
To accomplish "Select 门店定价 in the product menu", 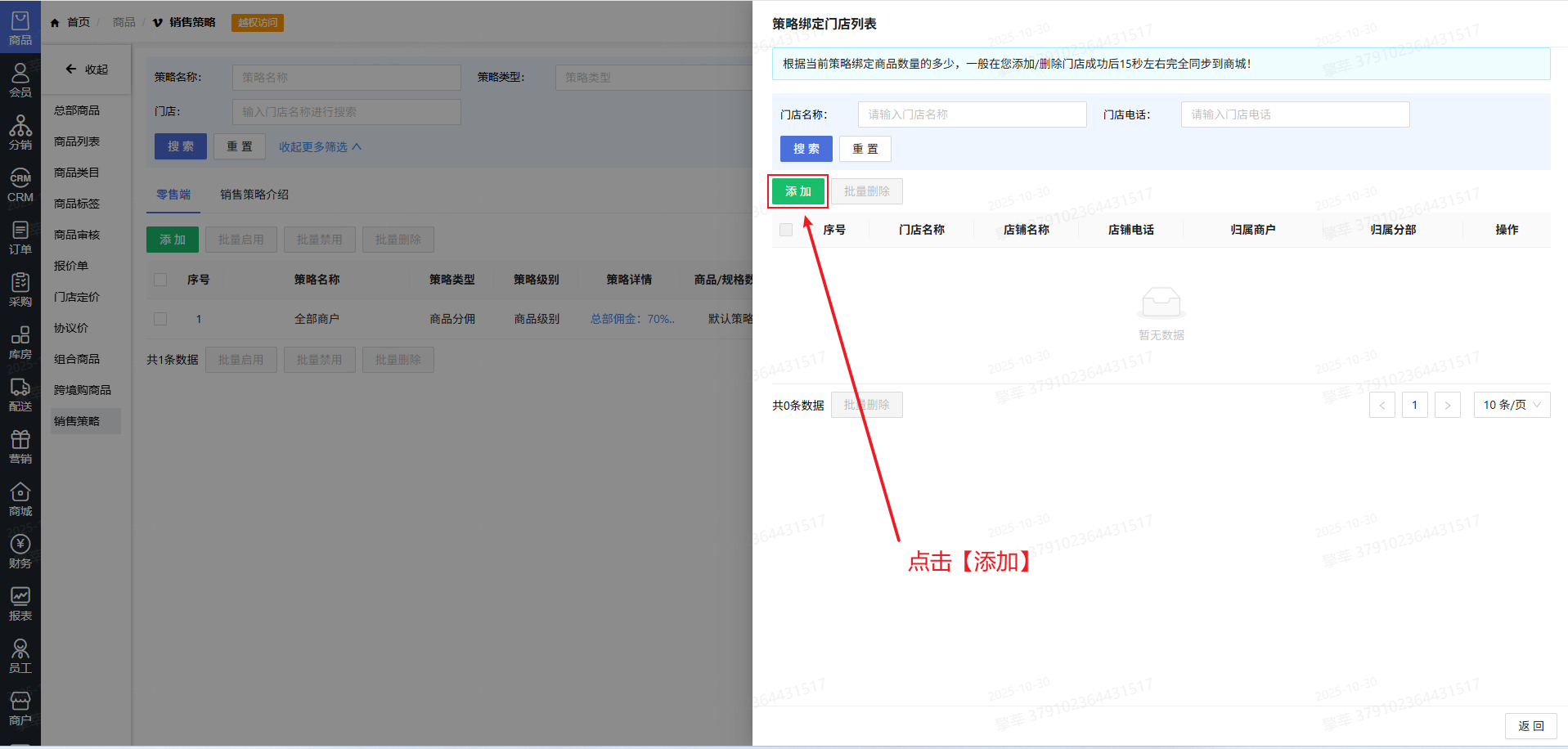I will click(x=77, y=297).
